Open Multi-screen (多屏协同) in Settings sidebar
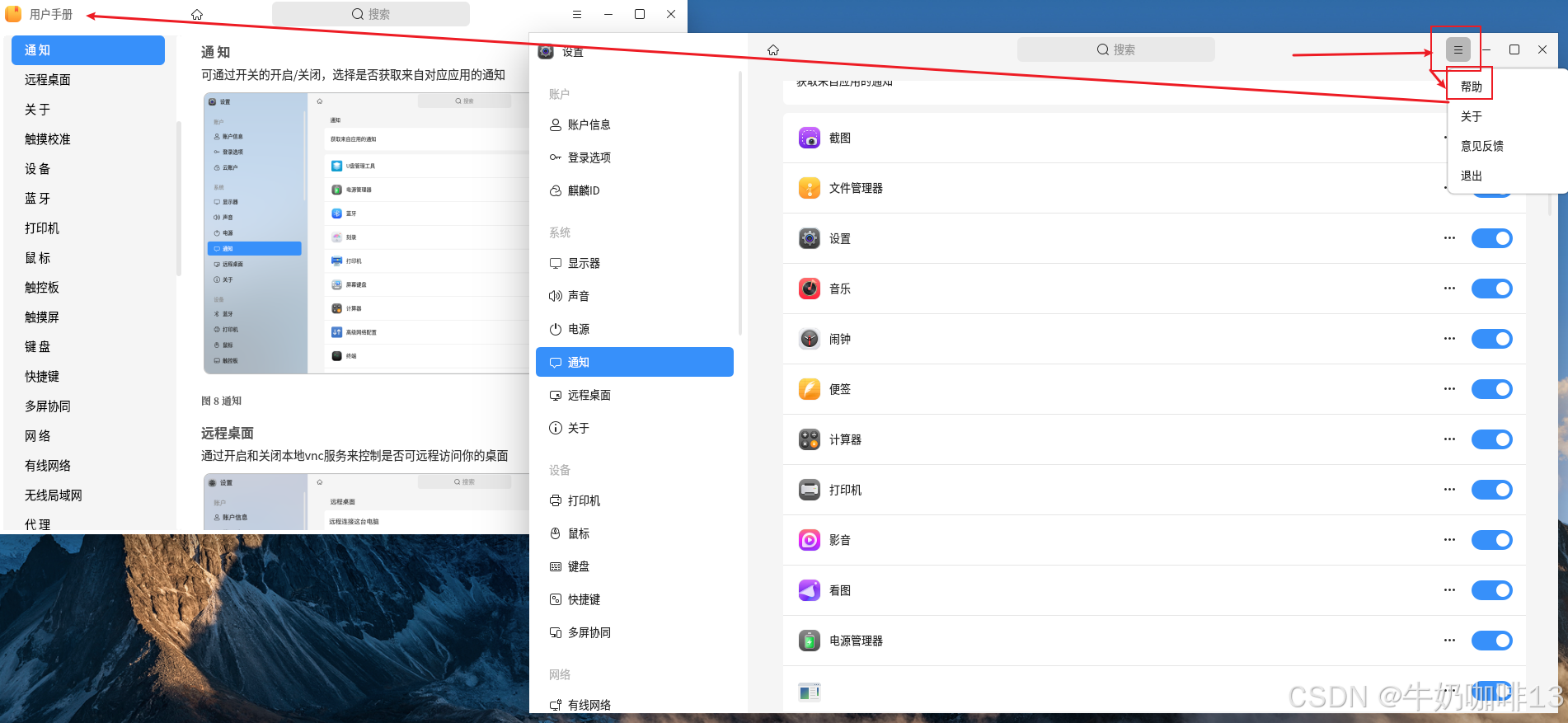This screenshot has height=723, width=1568. [x=635, y=632]
